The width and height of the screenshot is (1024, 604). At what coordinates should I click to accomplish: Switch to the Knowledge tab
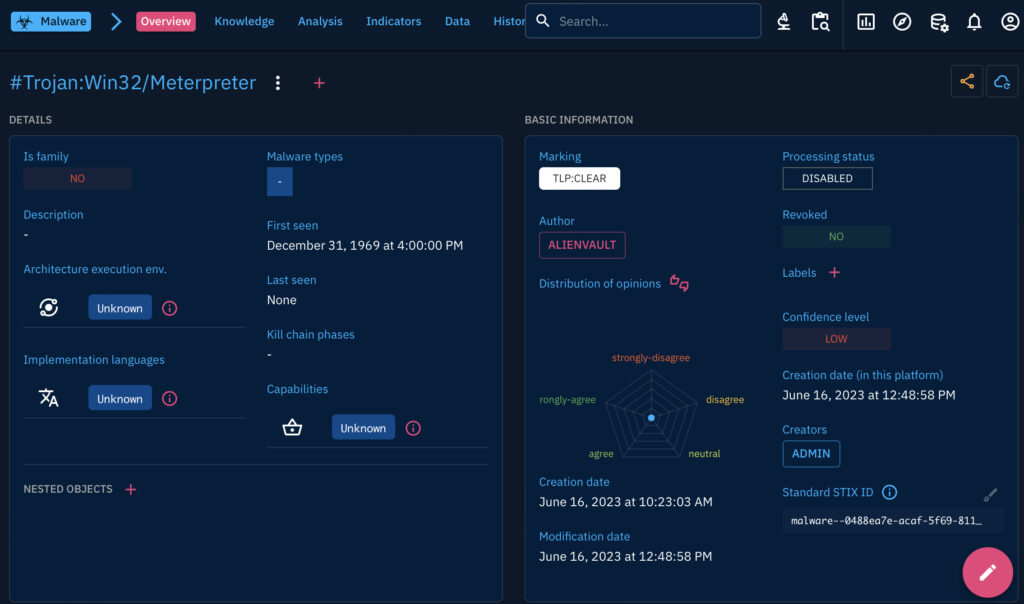(x=244, y=21)
